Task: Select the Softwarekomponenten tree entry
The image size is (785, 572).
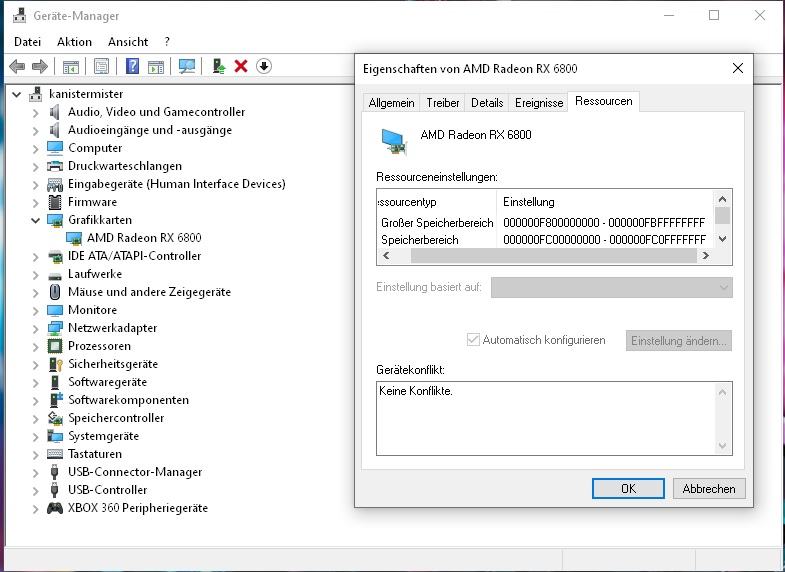Action: [128, 400]
